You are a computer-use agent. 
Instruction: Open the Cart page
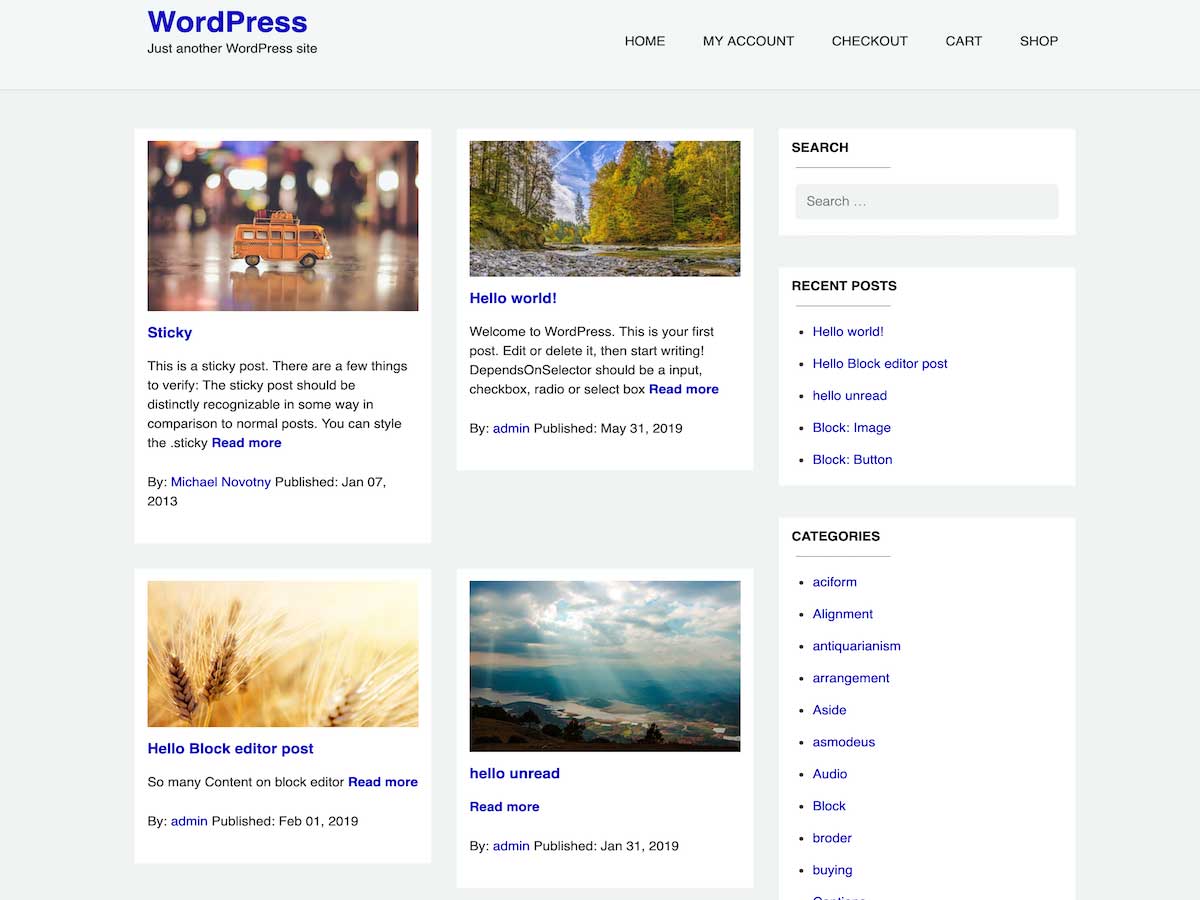(963, 41)
